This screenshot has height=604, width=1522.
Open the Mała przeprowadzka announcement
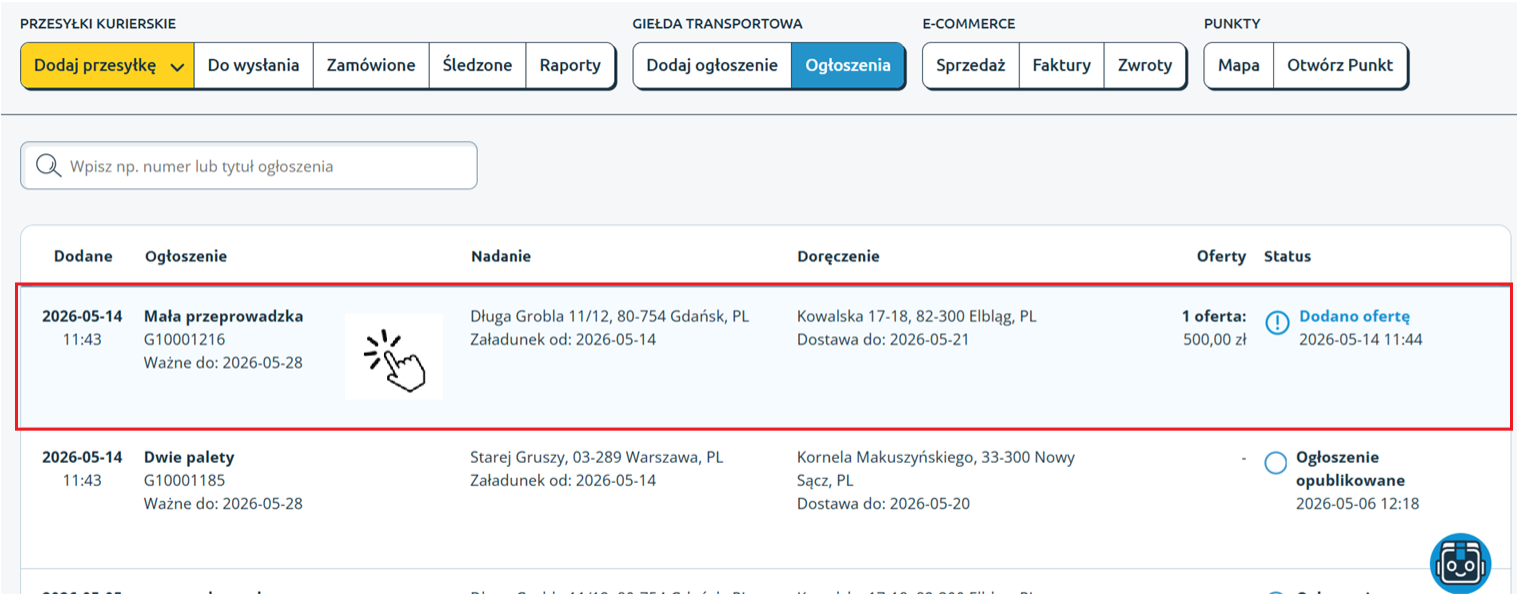(224, 316)
